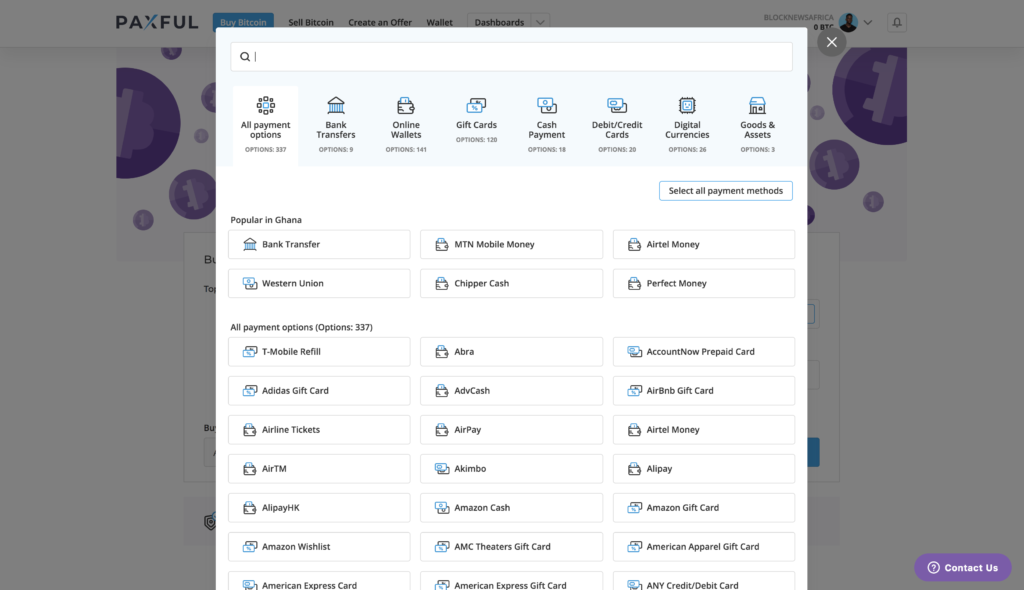The image size is (1024, 590).
Task: Select the AdvCash option
Action: tap(511, 391)
